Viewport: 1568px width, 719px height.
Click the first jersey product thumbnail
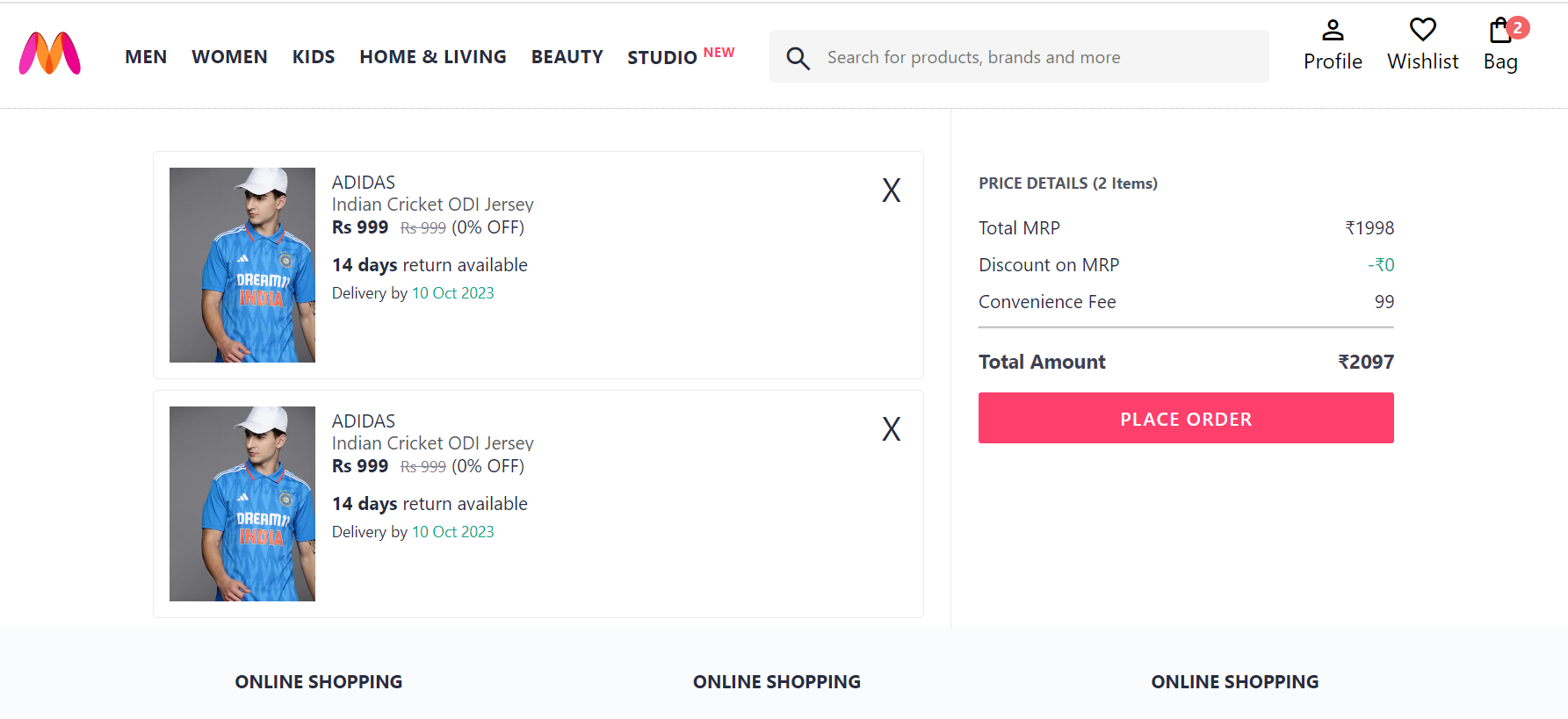(x=242, y=265)
